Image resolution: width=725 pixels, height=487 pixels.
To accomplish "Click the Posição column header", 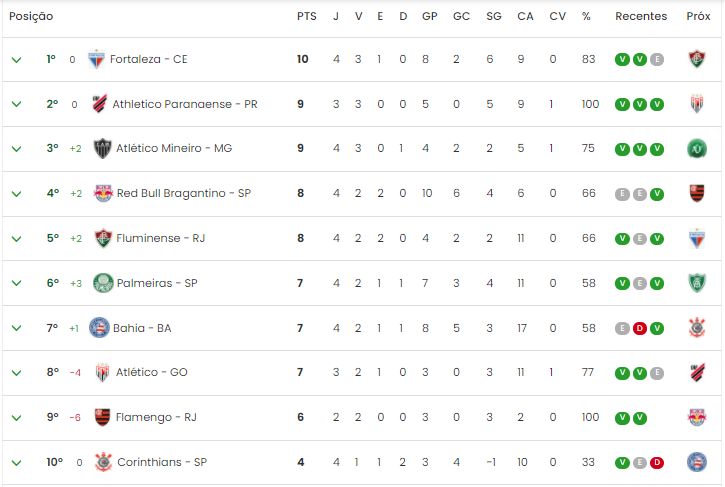I will 31,16.
